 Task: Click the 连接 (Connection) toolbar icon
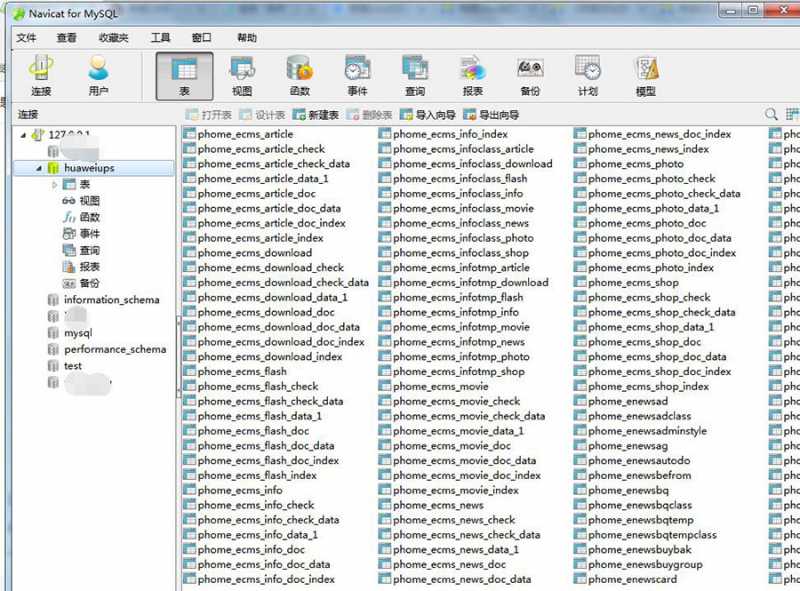click(41, 75)
